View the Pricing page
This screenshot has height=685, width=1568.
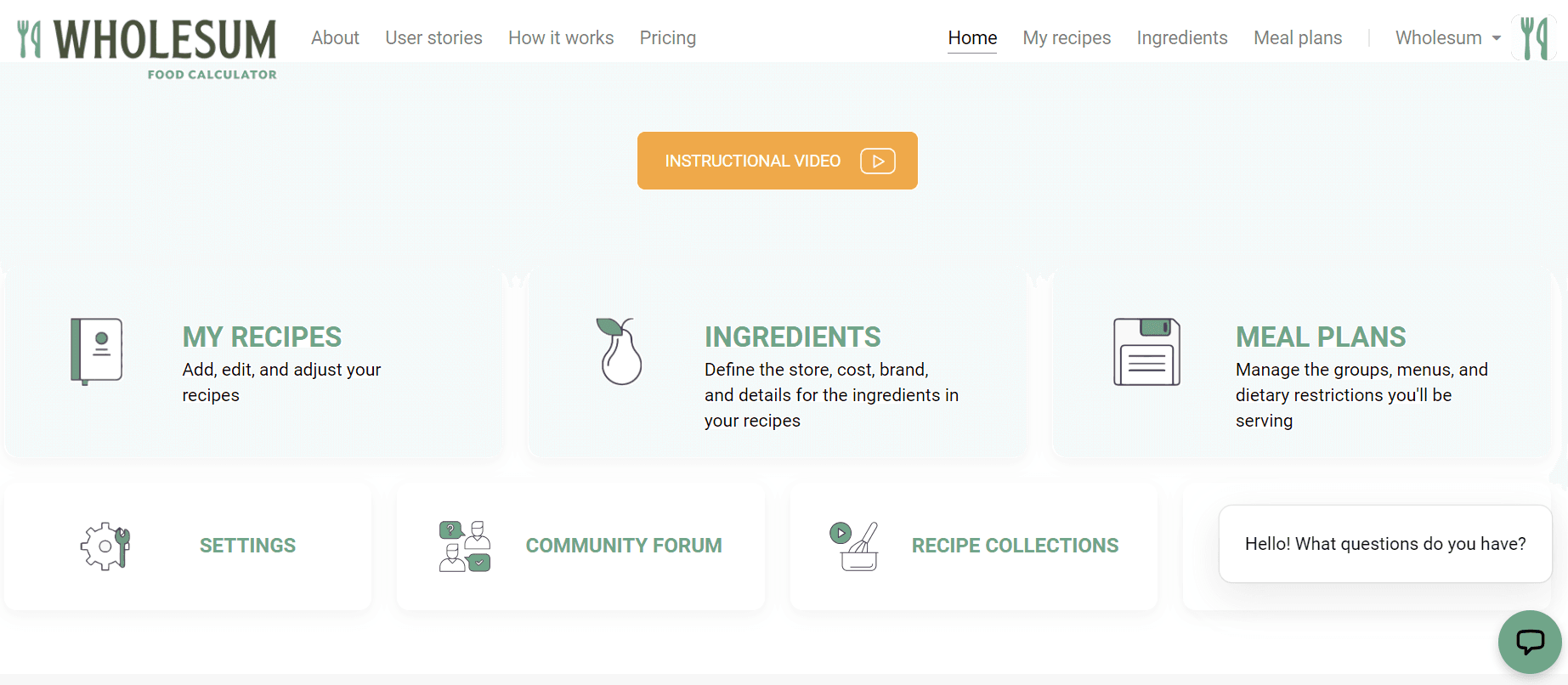[667, 38]
